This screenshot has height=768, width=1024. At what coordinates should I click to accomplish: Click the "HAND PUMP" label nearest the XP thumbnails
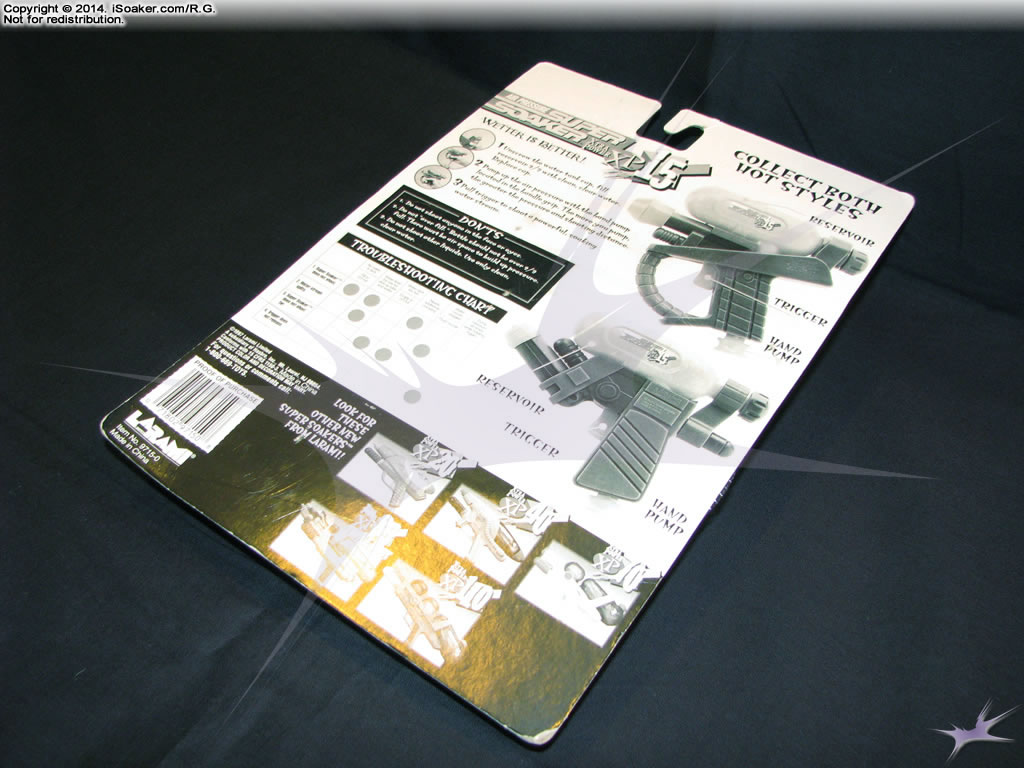[x=665, y=516]
